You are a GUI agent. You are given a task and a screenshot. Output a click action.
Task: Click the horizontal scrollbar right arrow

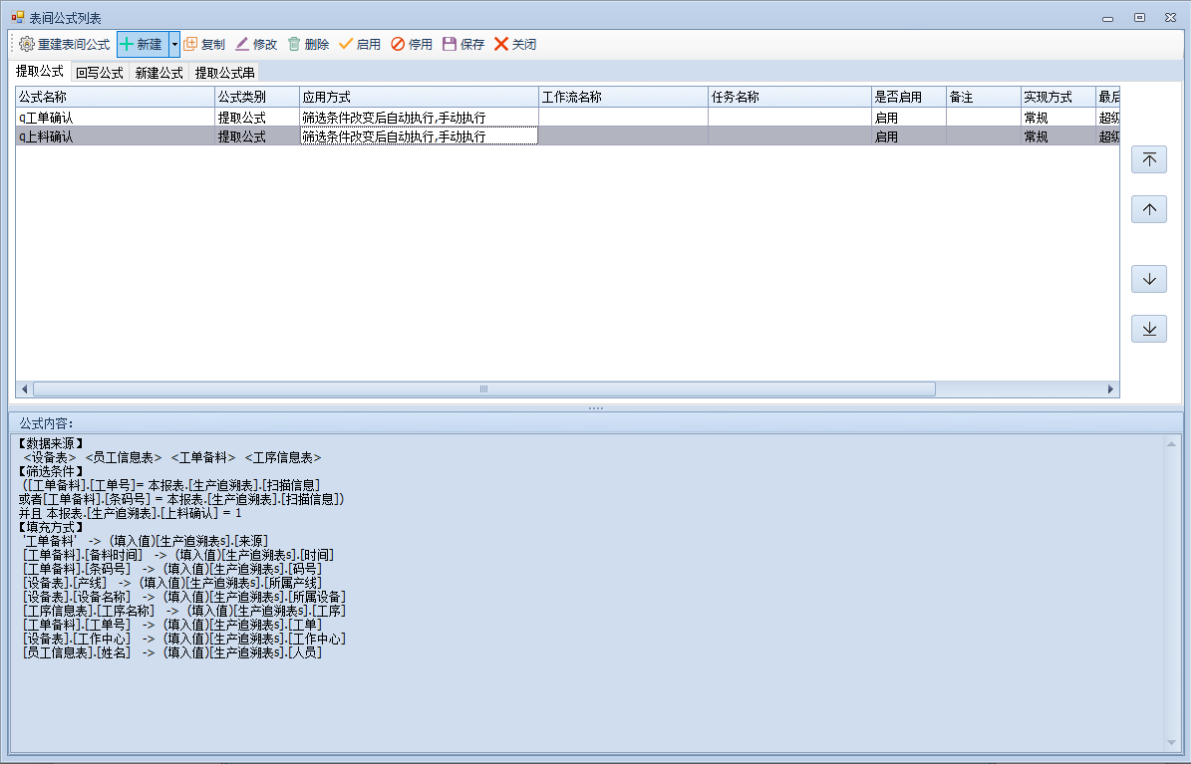(1110, 389)
